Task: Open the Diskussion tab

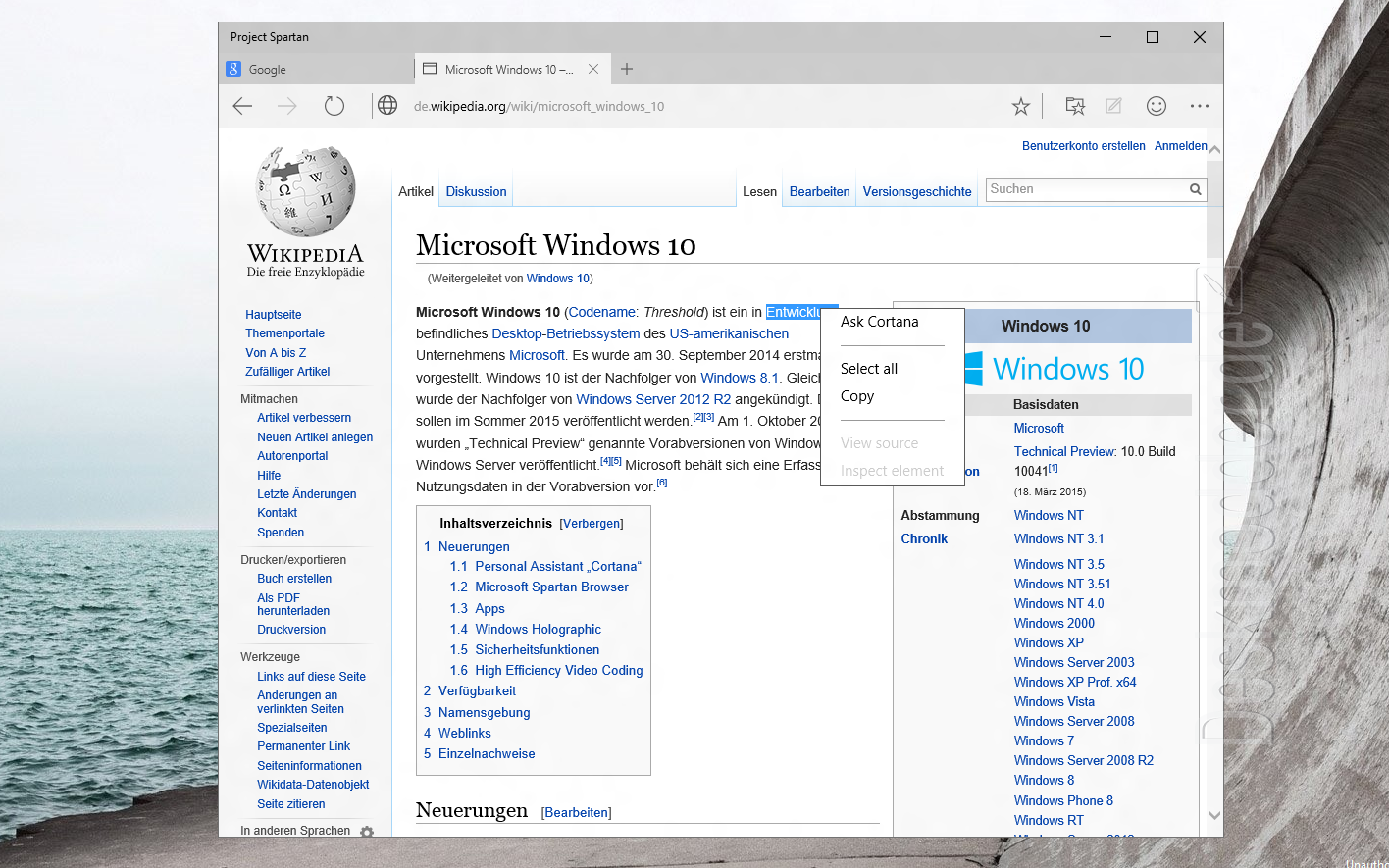Action: 477,191
